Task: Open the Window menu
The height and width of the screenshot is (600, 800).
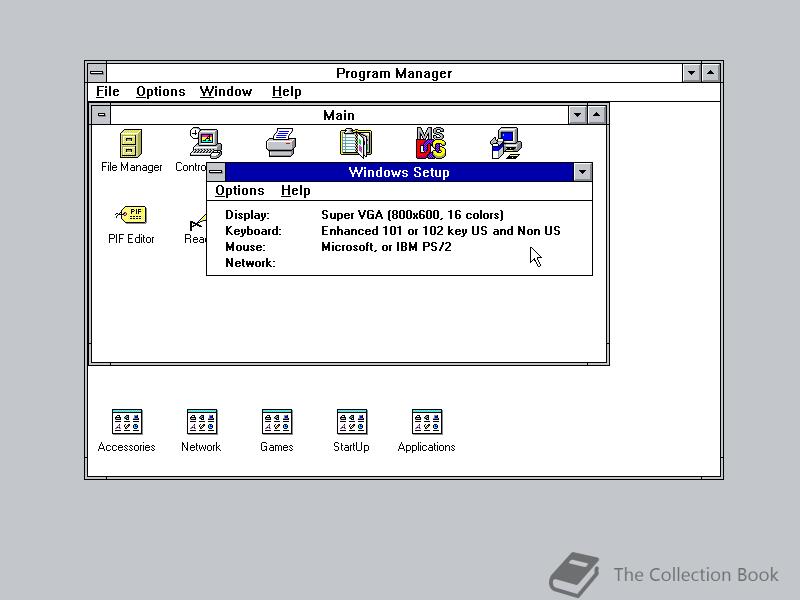Action: (x=226, y=92)
